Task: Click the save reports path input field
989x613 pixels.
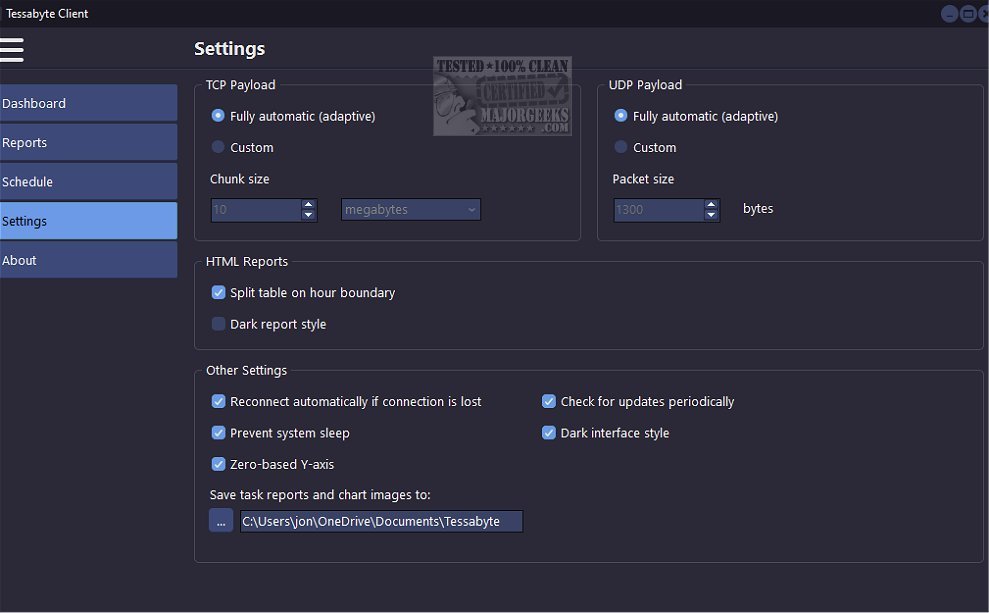Action: click(x=380, y=521)
